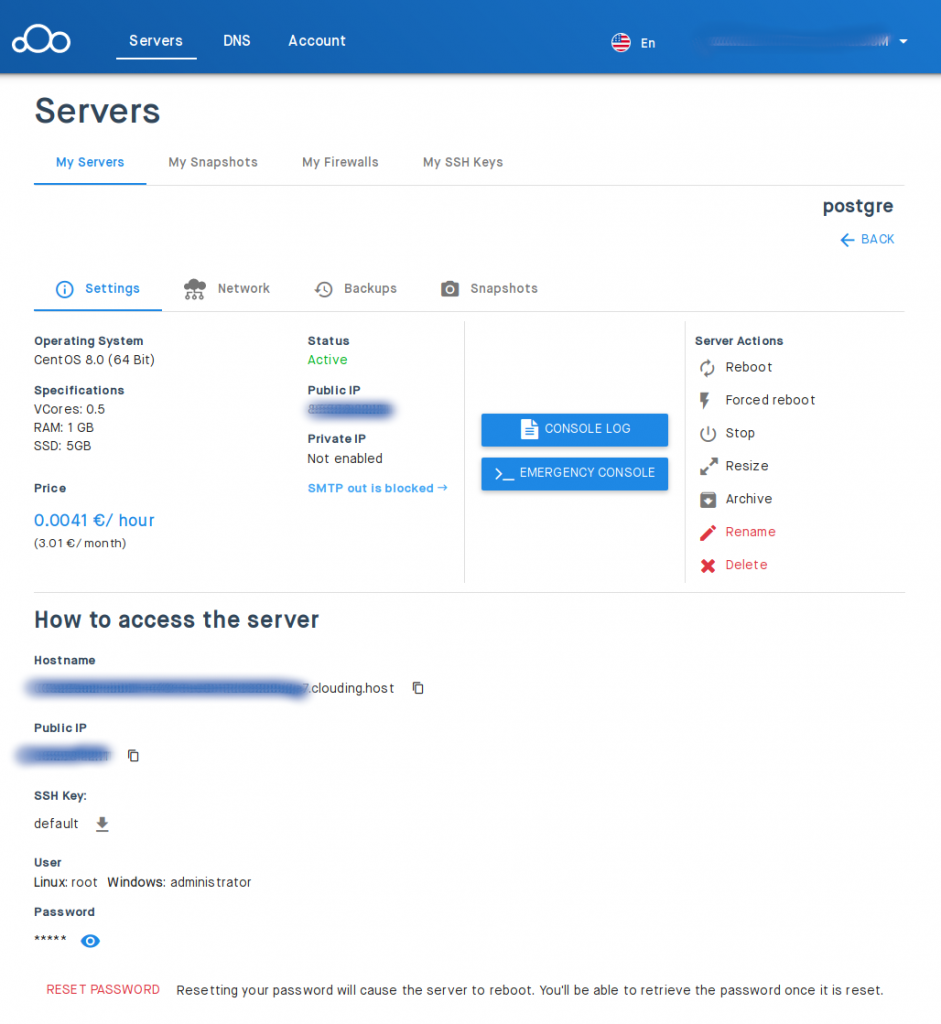Click the US flag language icon

(x=619, y=42)
